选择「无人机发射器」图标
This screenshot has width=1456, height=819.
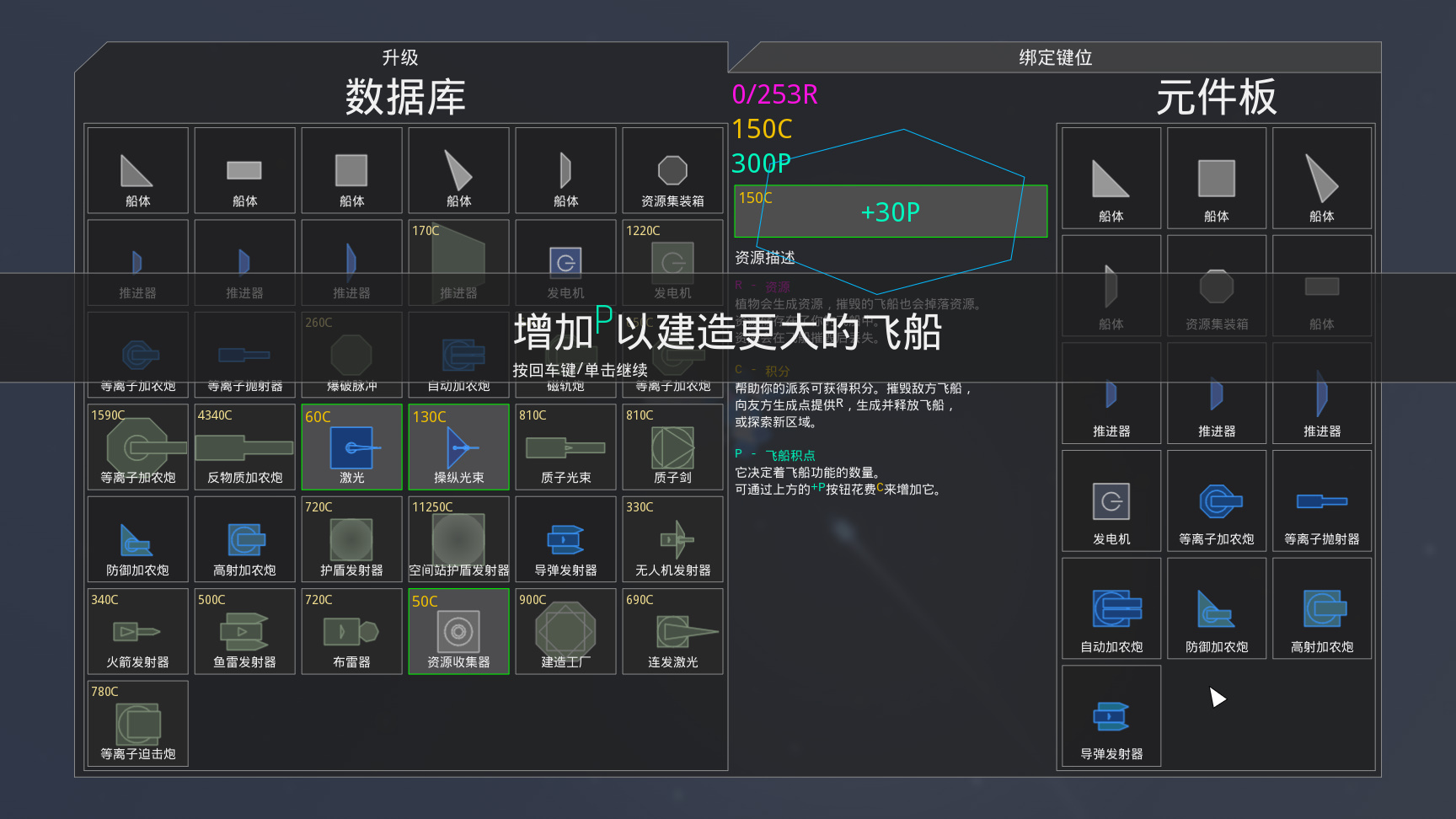(x=672, y=538)
